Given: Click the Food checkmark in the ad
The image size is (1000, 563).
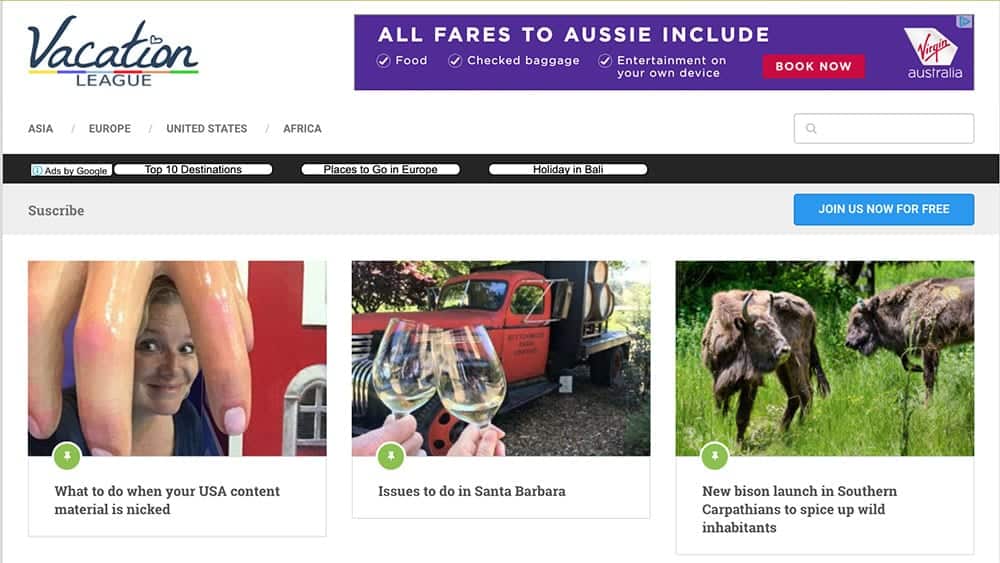Looking at the screenshot, I should coord(383,61).
